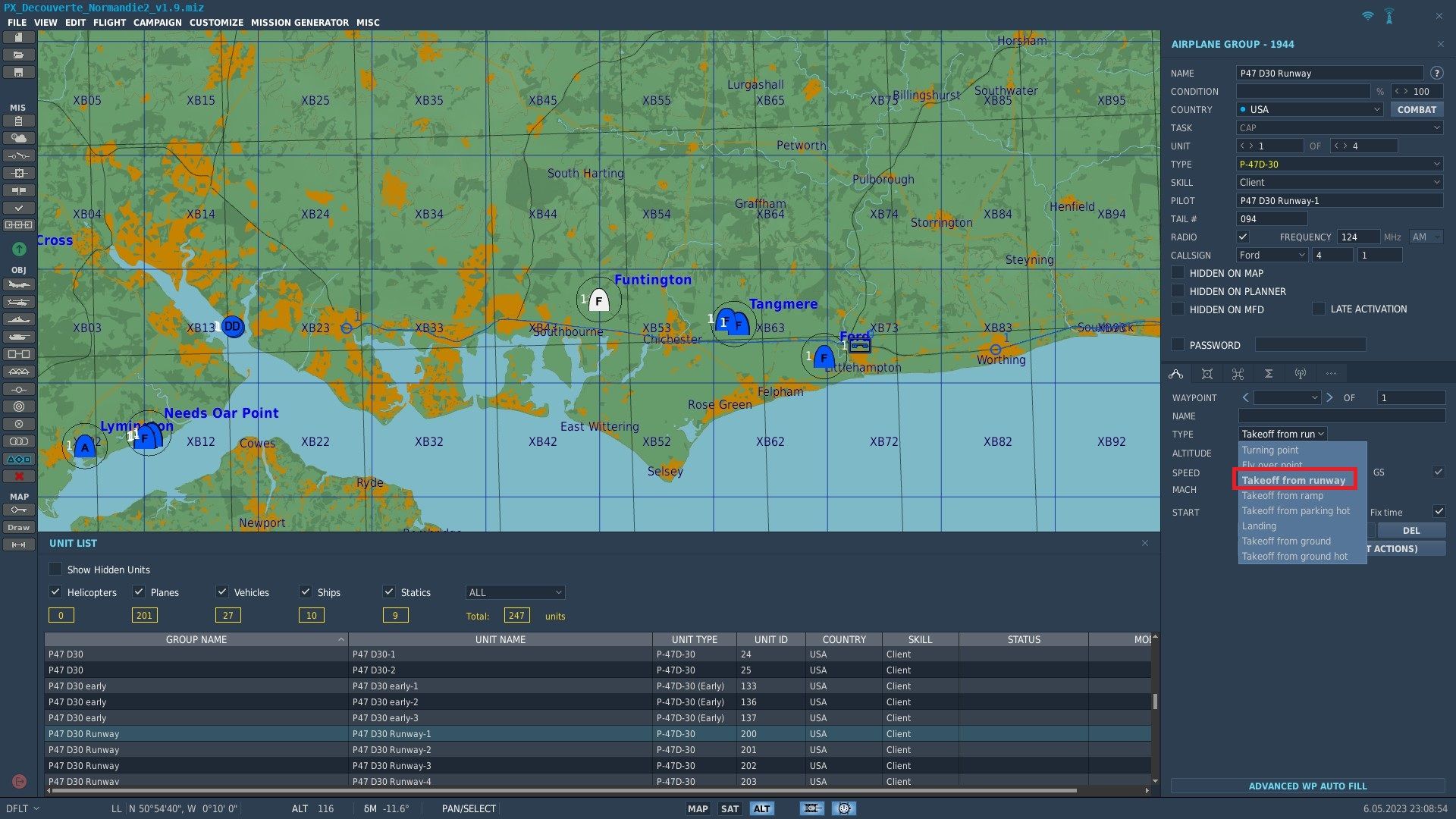The width and height of the screenshot is (1456, 819).
Task: Open the aircraft TYPE dropdown P-47D-30
Action: pyautogui.click(x=1339, y=164)
